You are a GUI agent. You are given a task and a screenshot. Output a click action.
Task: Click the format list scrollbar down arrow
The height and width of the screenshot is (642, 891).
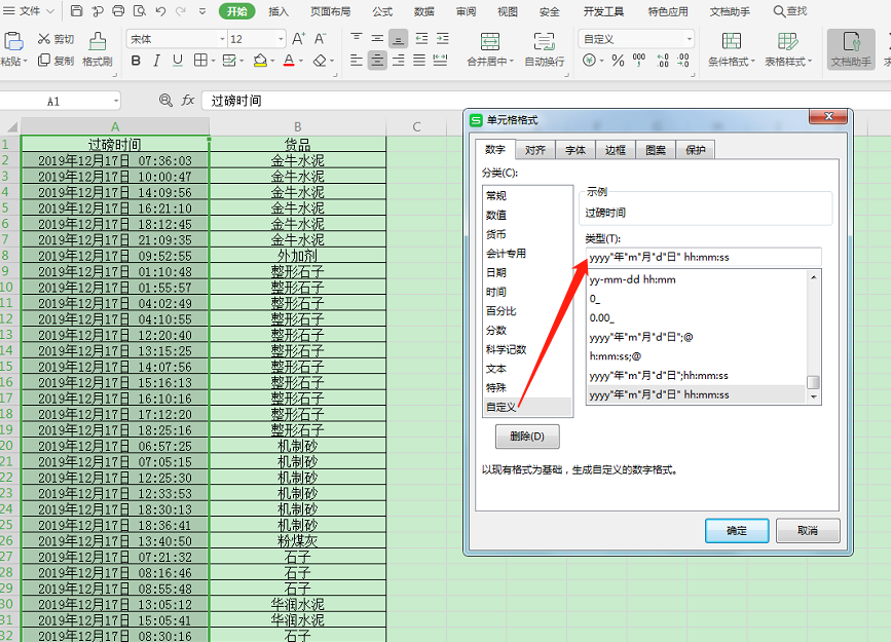[x=814, y=397]
